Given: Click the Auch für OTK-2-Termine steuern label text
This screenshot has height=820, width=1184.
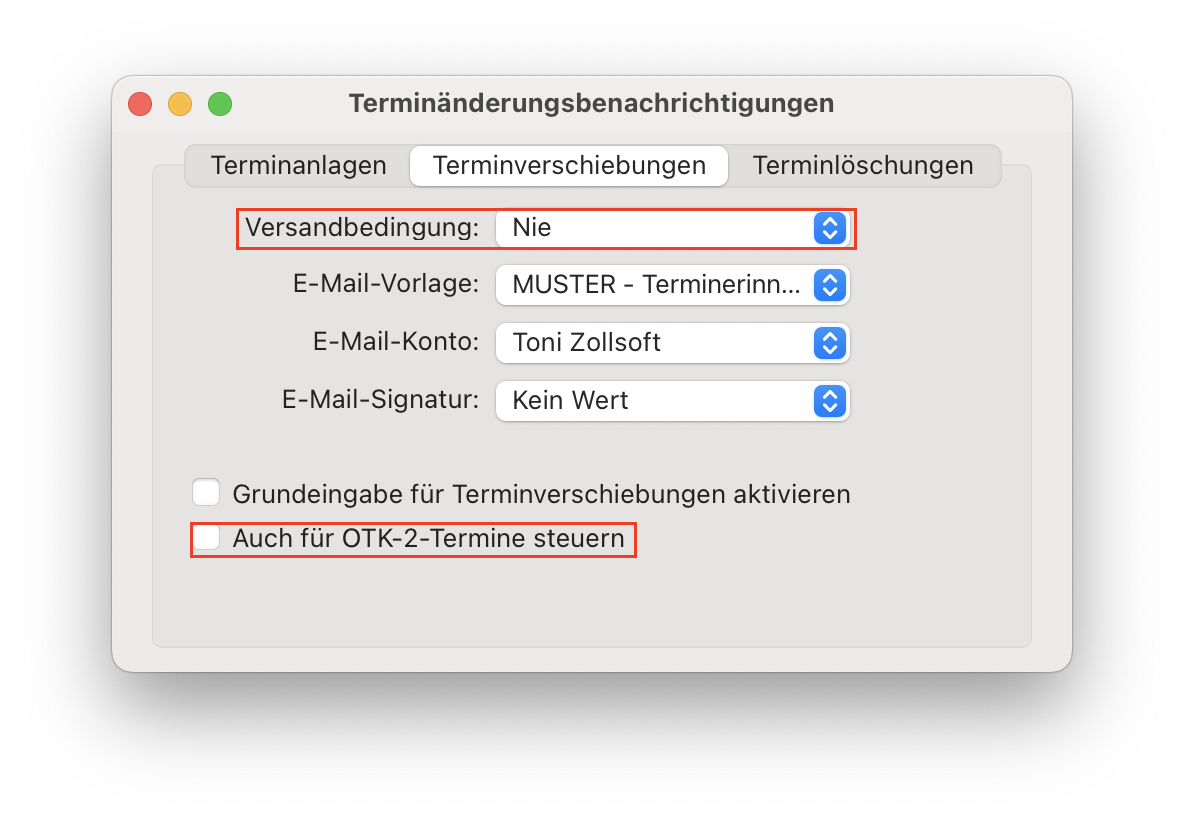Looking at the screenshot, I should [x=428, y=538].
